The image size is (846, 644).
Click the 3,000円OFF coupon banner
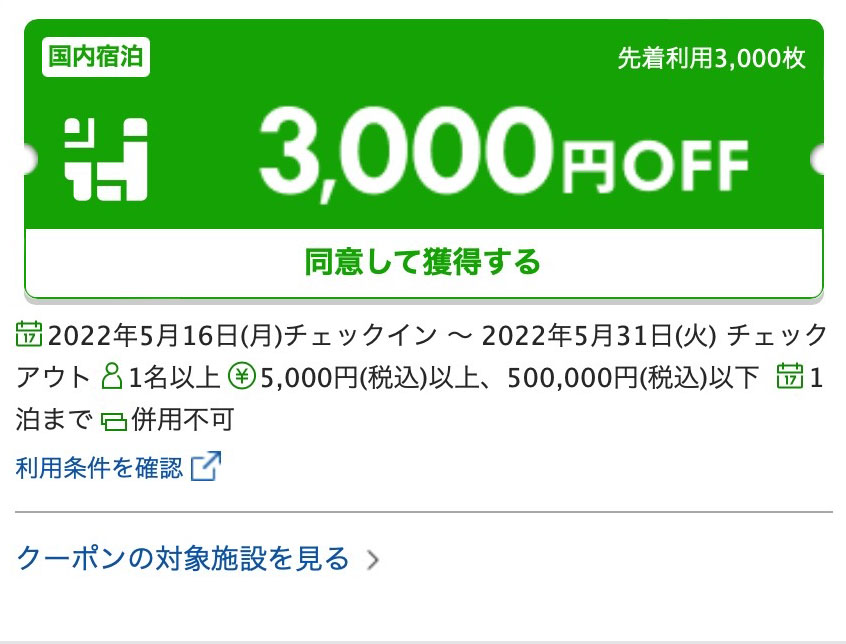click(424, 124)
